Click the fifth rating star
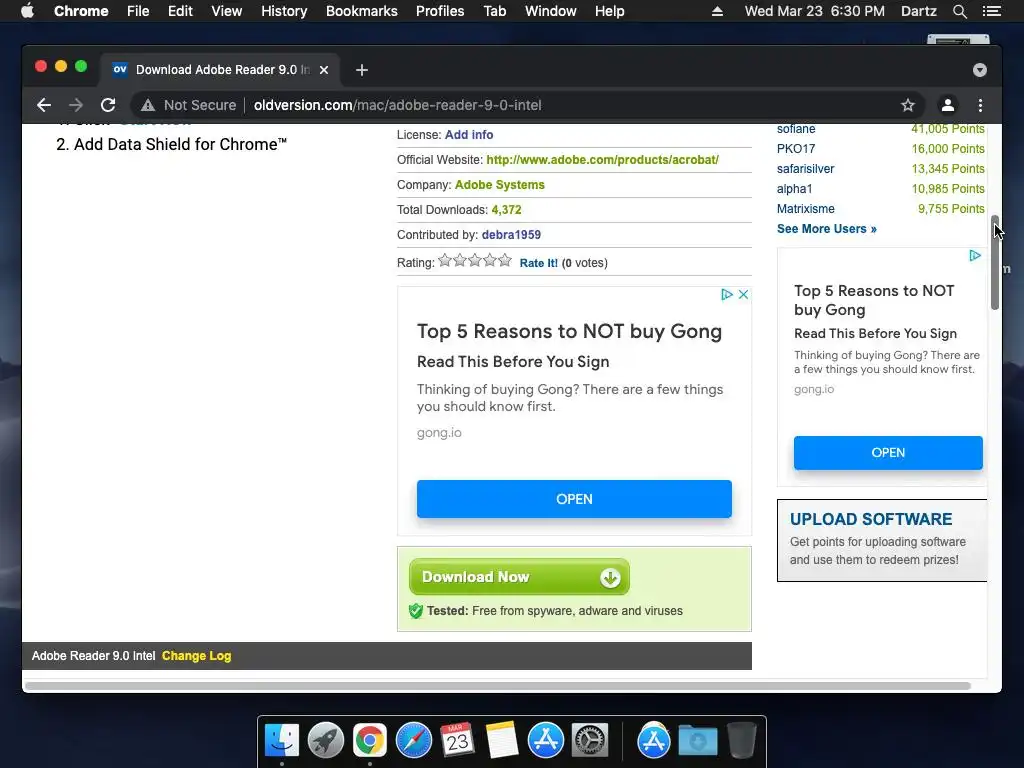The image size is (1024, 768). [505, 261]
